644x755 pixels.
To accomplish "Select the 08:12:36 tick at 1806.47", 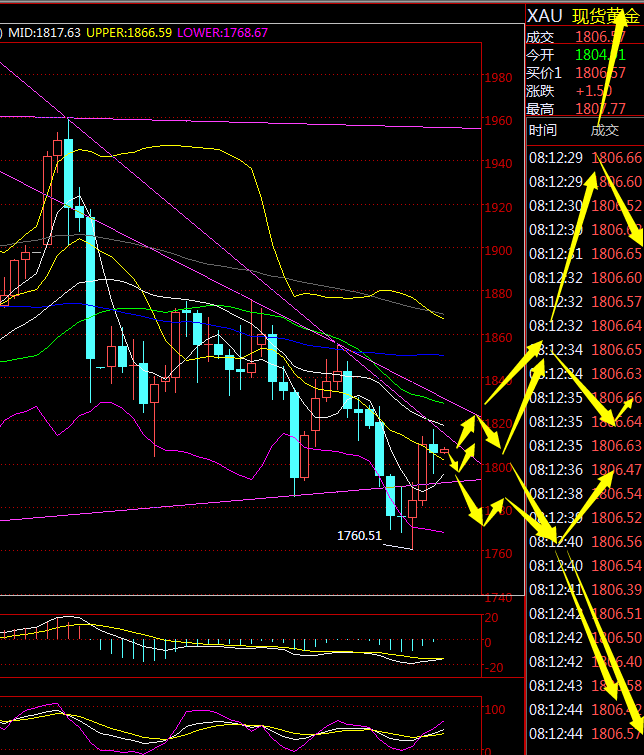I will 585,470.
